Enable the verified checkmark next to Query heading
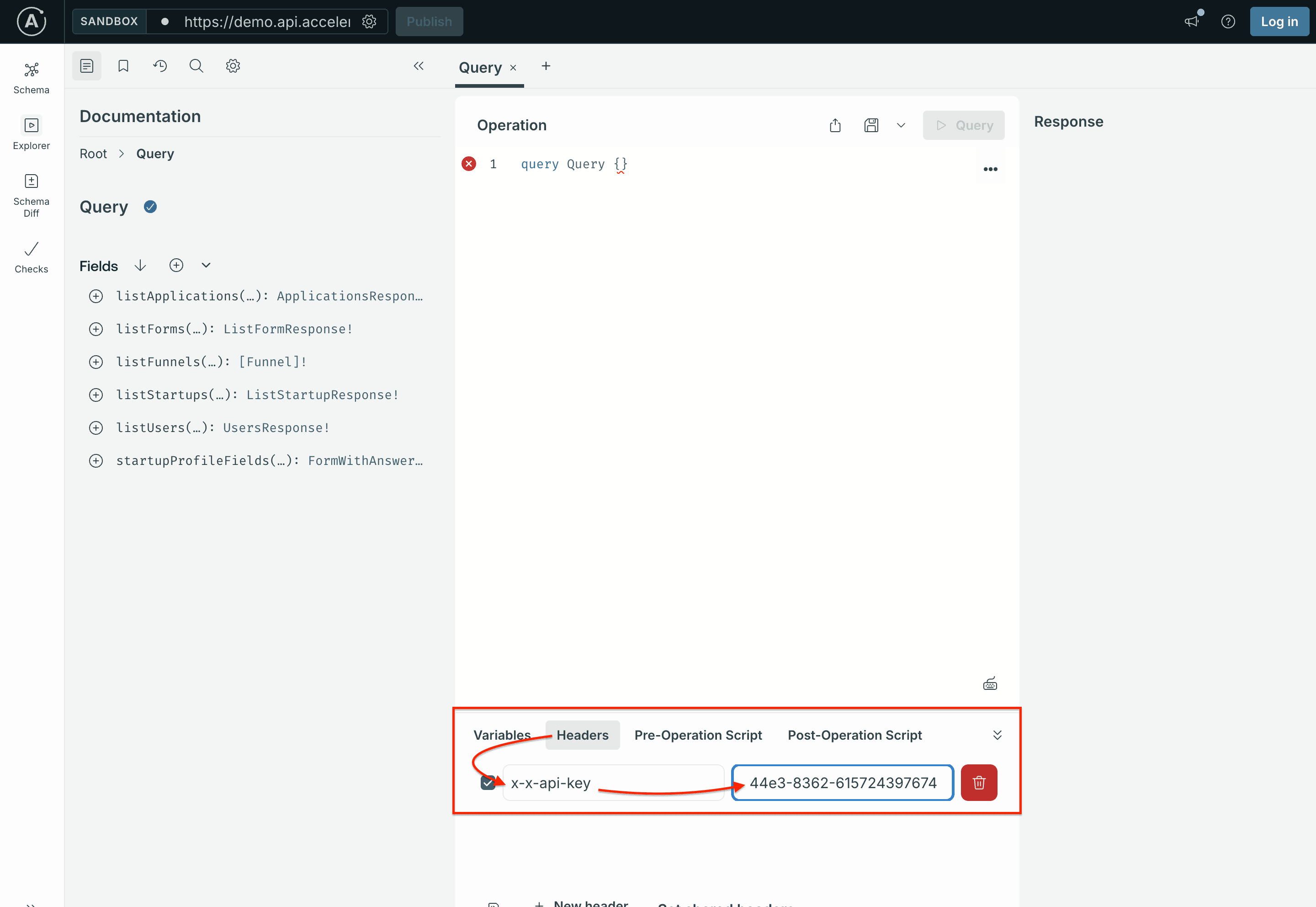 point(150,206)
